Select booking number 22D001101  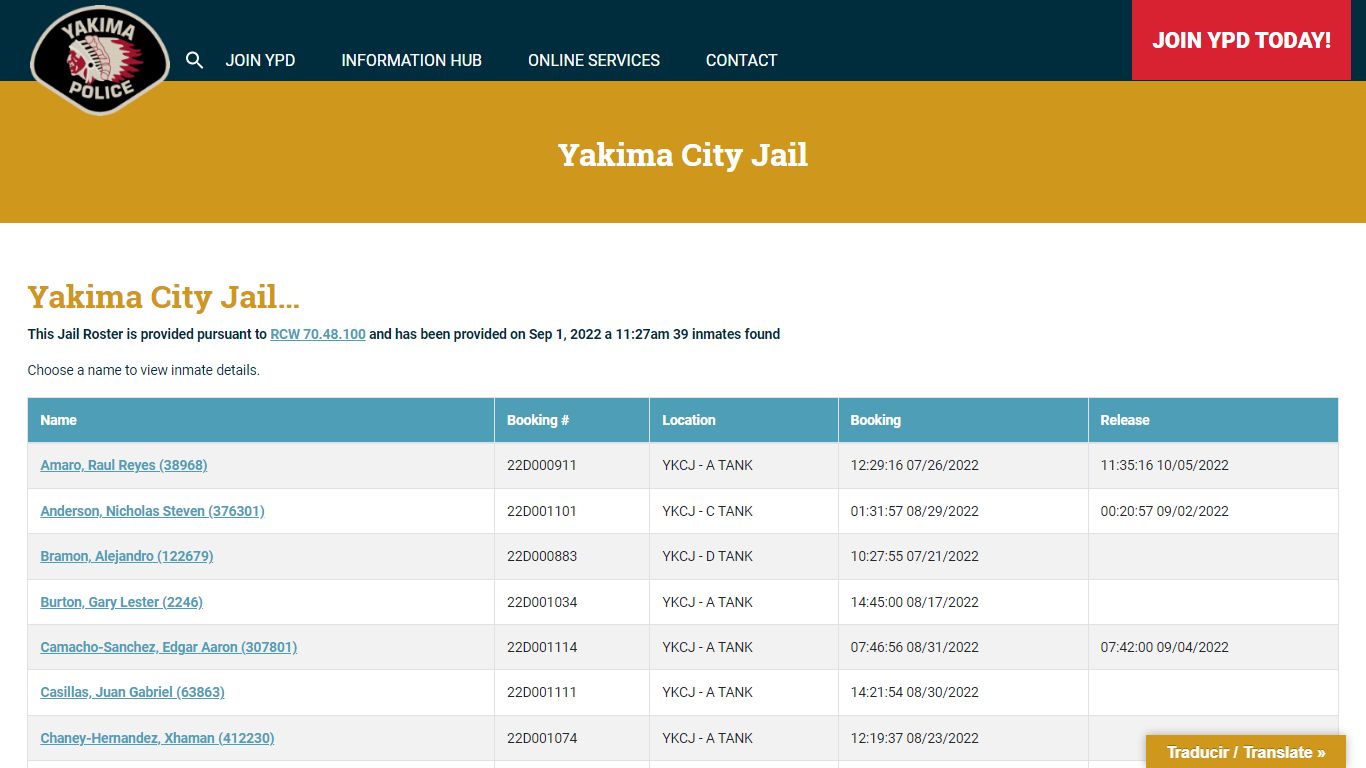click(542, 511)
